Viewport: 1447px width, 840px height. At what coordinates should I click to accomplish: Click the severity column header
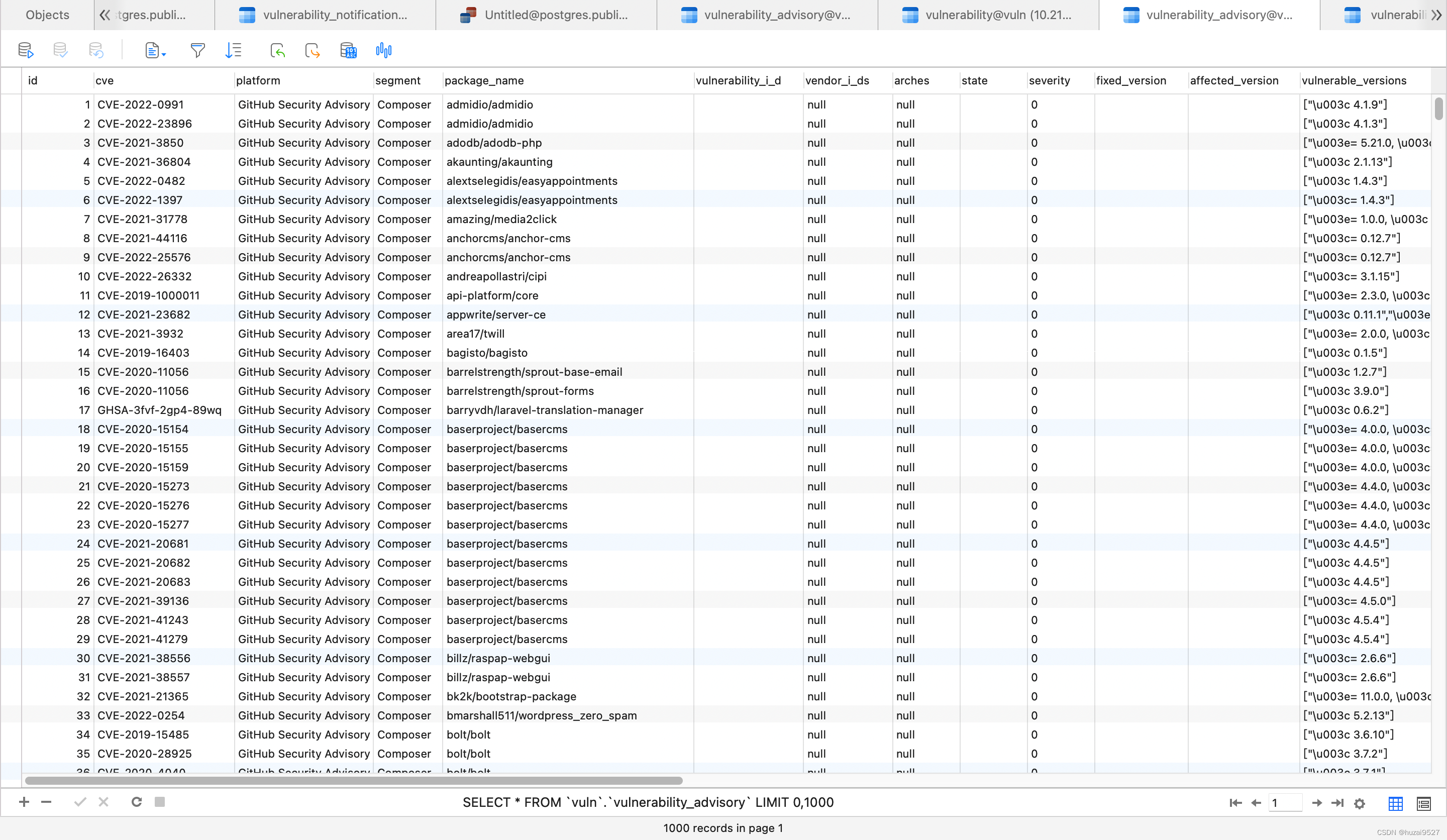point(1061,80)
